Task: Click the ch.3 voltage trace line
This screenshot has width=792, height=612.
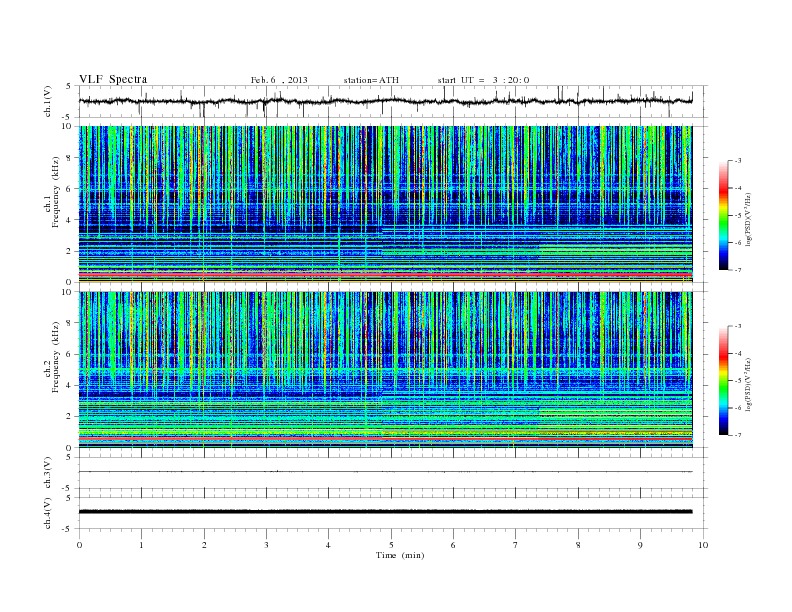Action: point(385,472)
